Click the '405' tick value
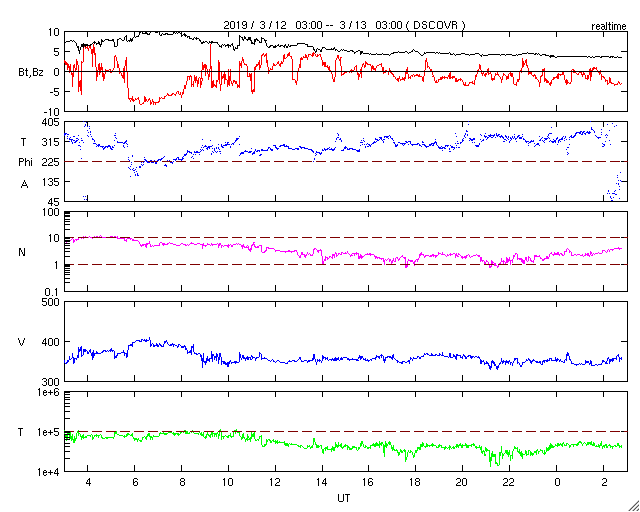This screenshot has height=512, width=640. pos(51,122)
